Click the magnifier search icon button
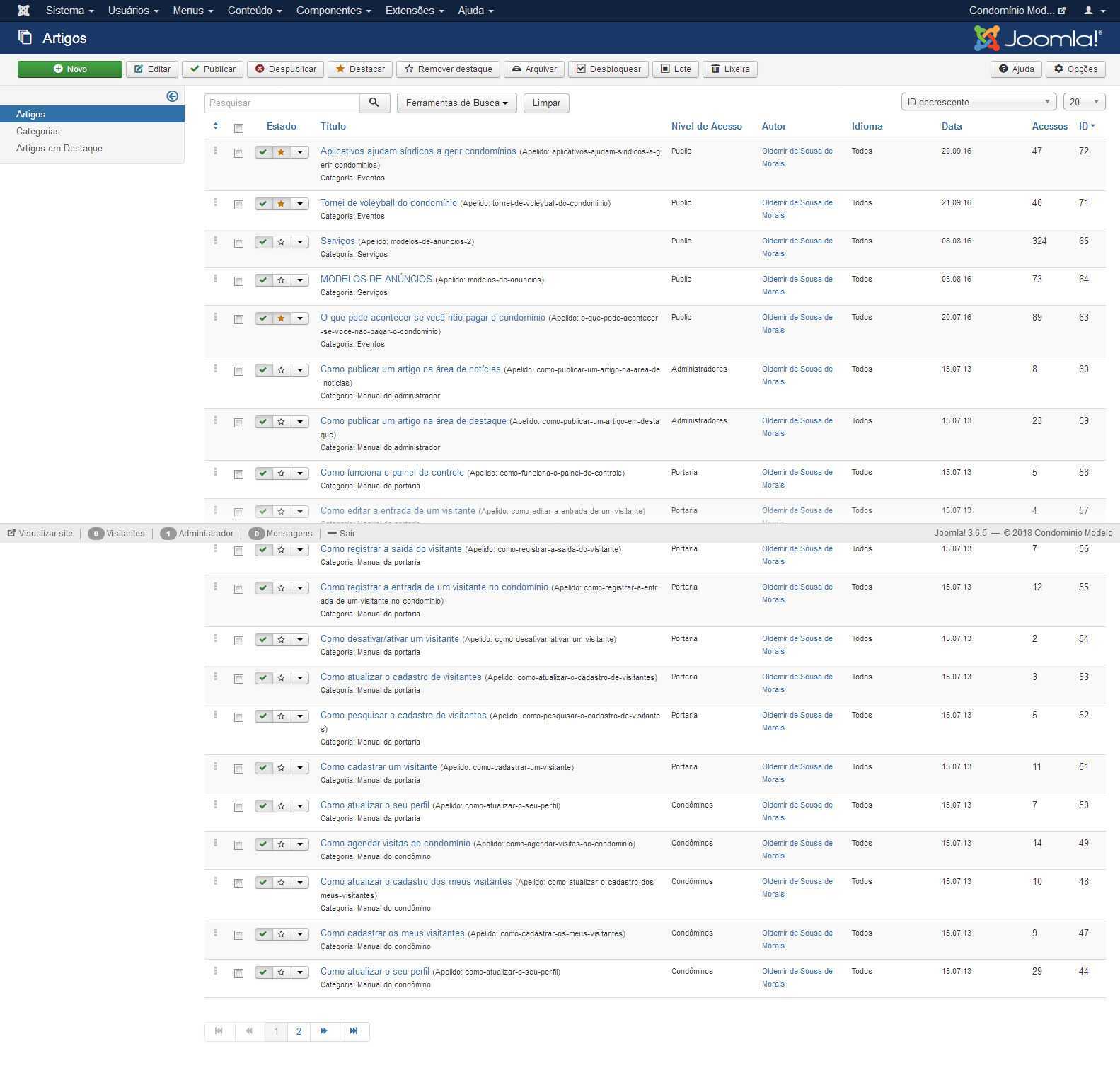Screen dimensions: 1120x1080 pyautogui.click(x=374, y=103)
